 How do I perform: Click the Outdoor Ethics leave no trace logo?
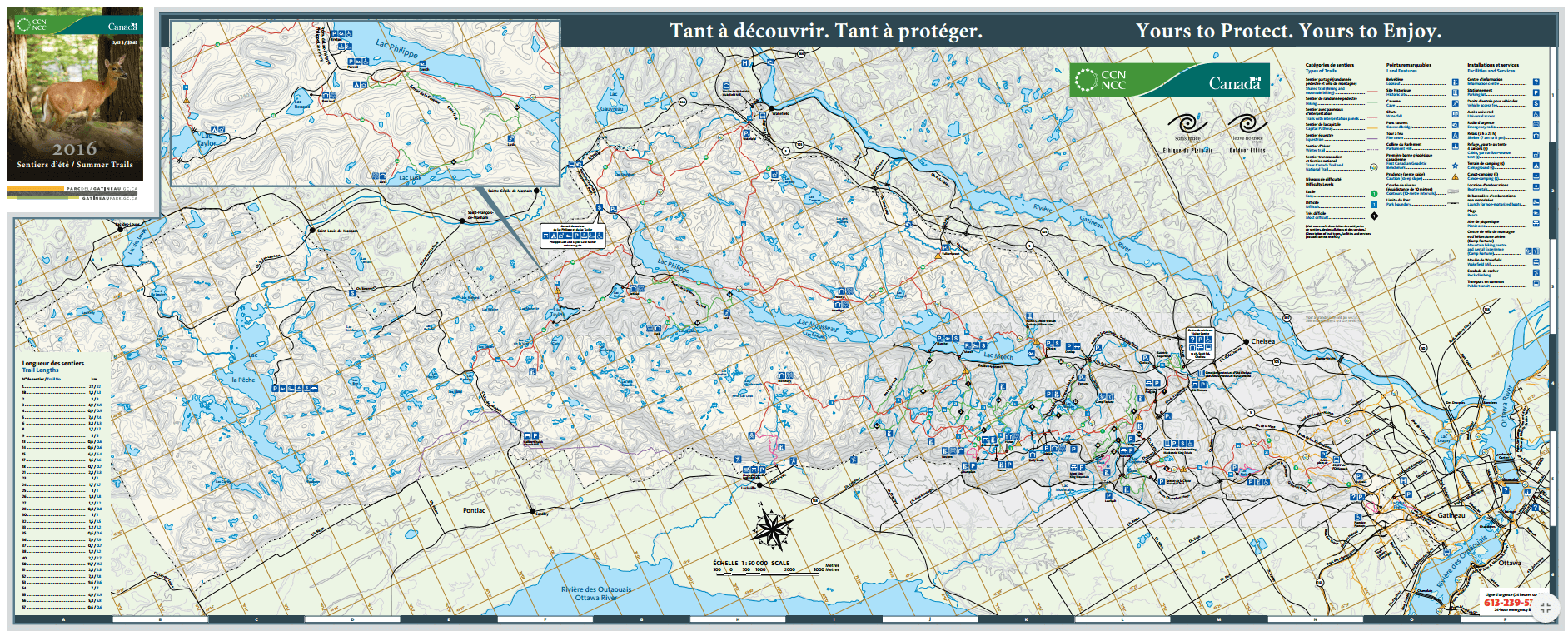tap(1247, 132)
